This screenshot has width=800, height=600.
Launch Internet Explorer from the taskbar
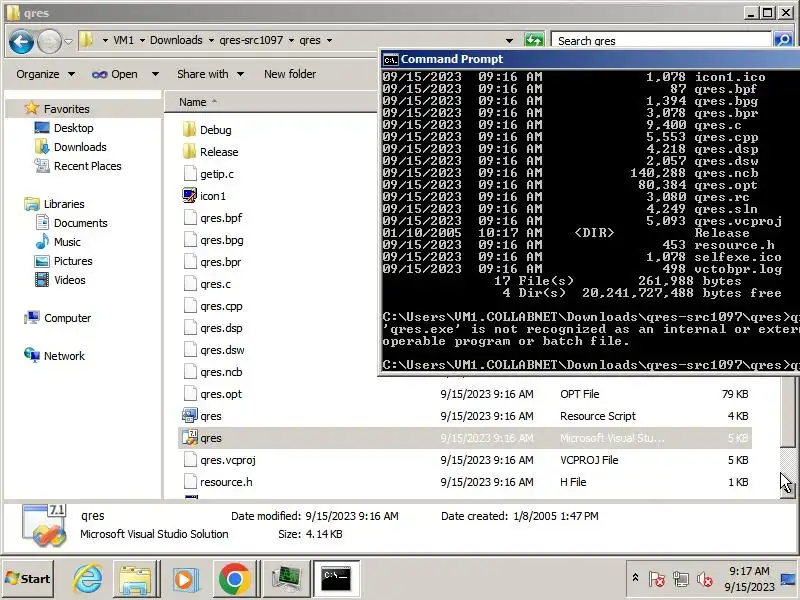click(88, 579)
